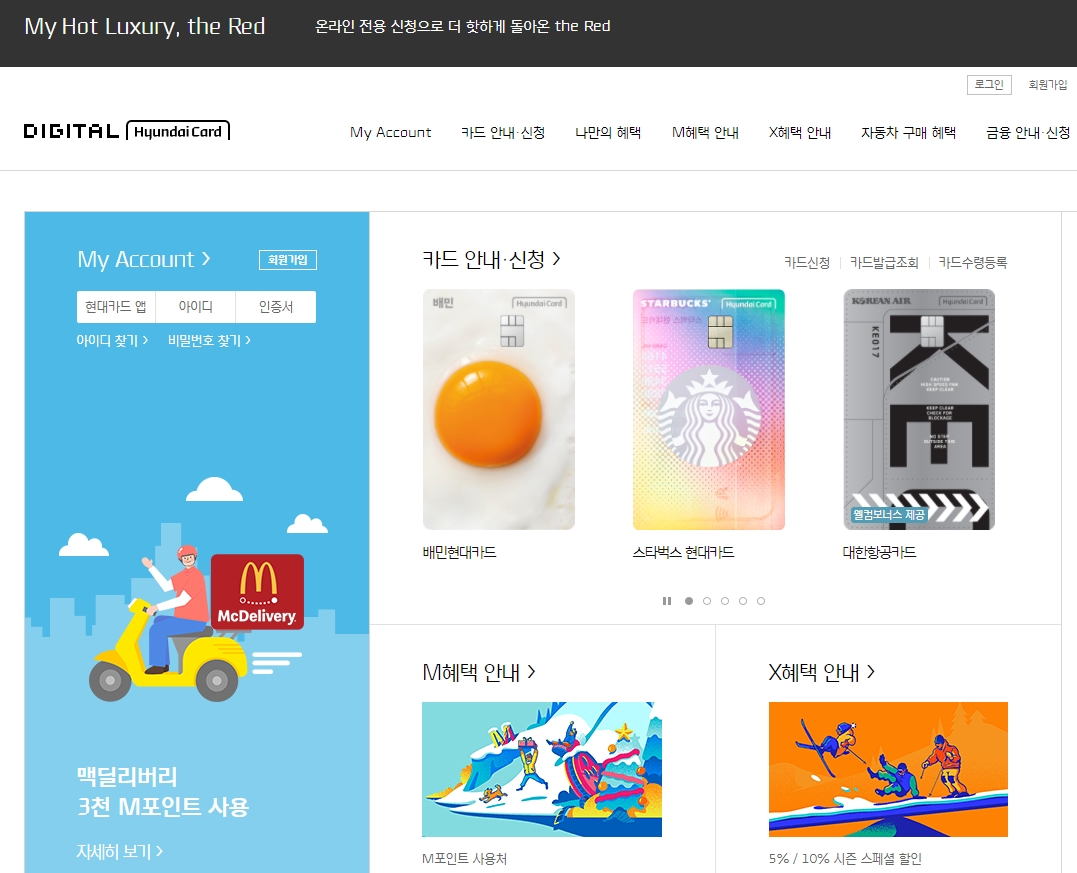This screenshot has width=1077, height=873.
Task: Expand M혜택 안내 section heading
Action: pyautogui.click(x=479, y=672)
